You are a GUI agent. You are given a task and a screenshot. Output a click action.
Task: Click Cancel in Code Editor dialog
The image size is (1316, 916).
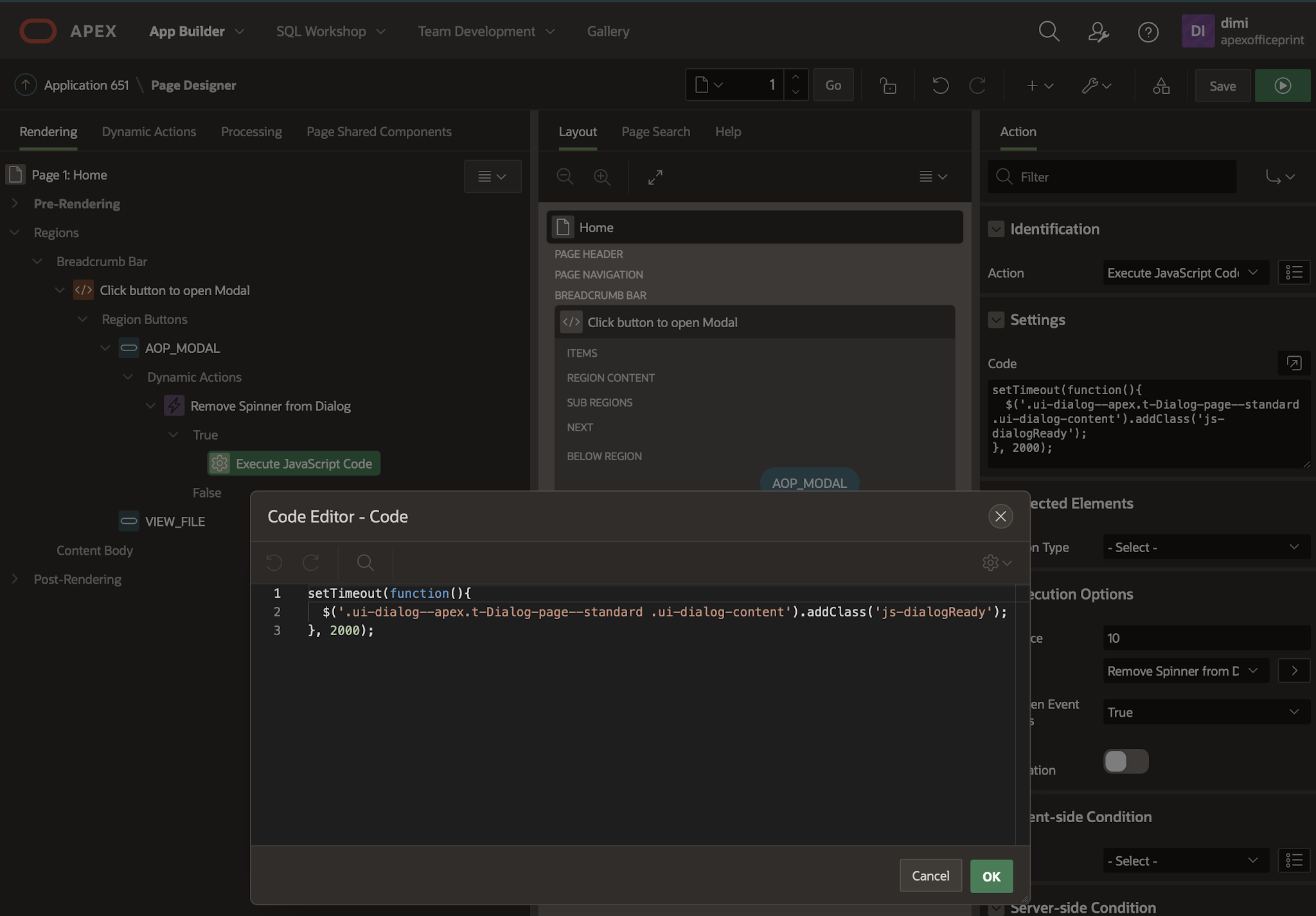[930, 876]
